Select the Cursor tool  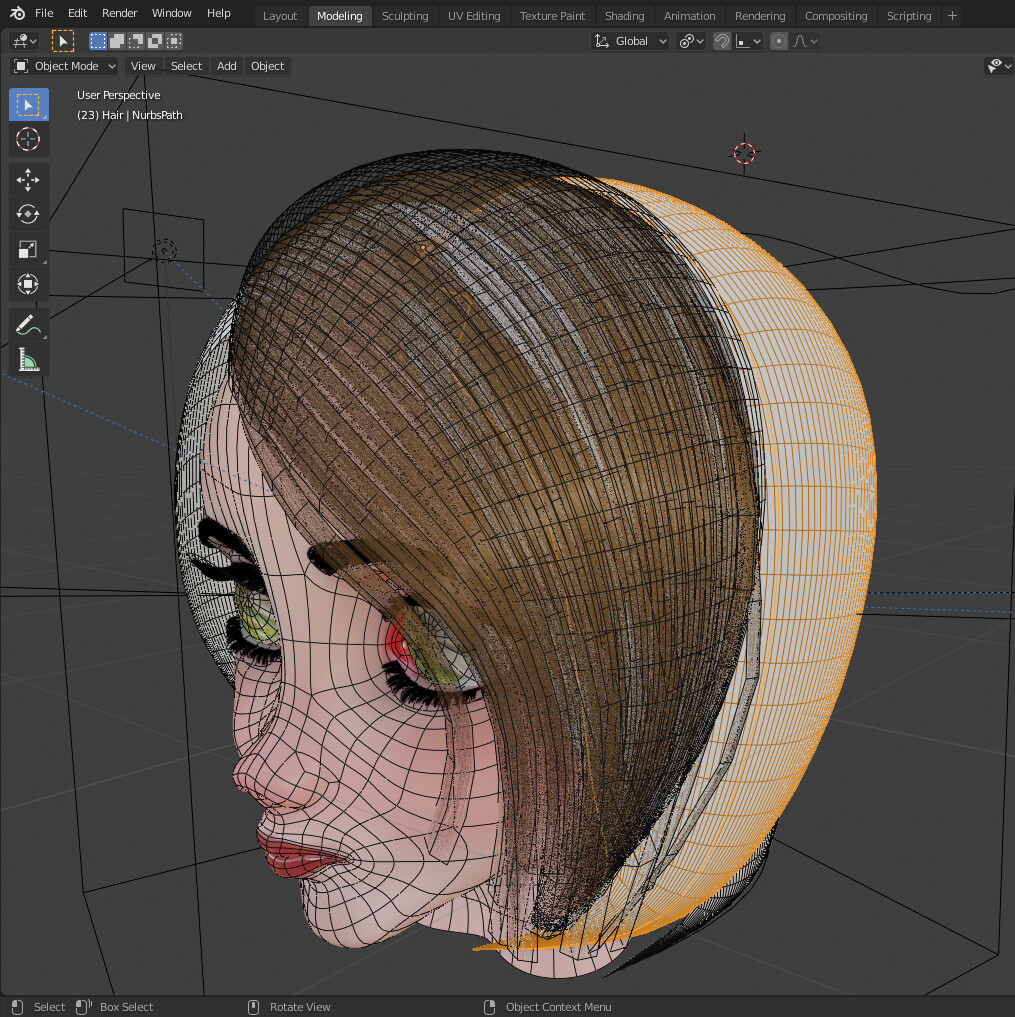point(28,139)
